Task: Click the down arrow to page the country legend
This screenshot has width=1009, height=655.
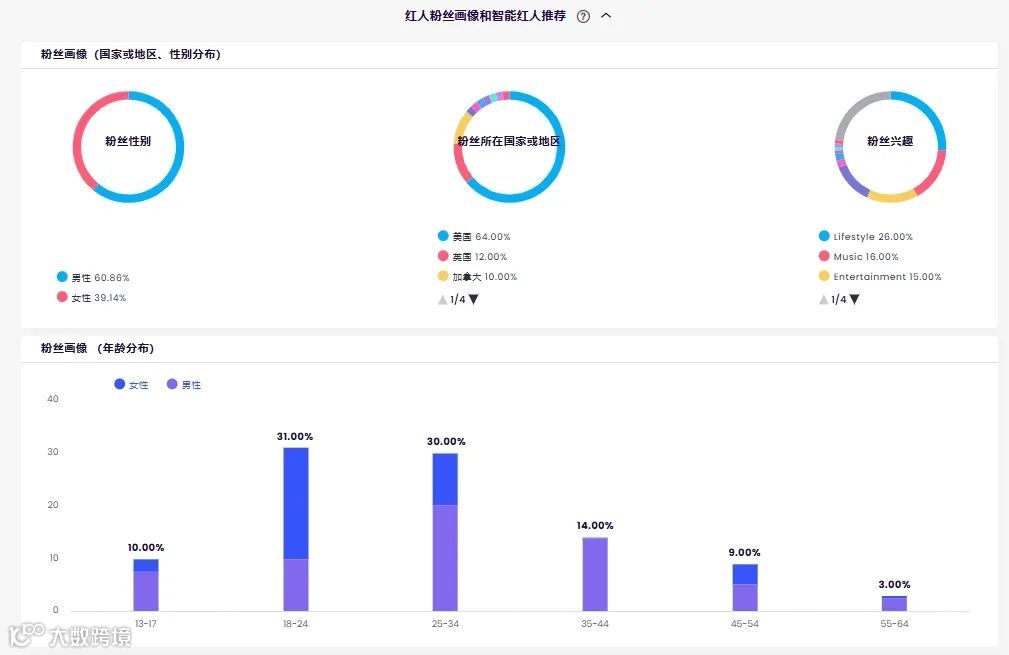Action: pos(472,299)
